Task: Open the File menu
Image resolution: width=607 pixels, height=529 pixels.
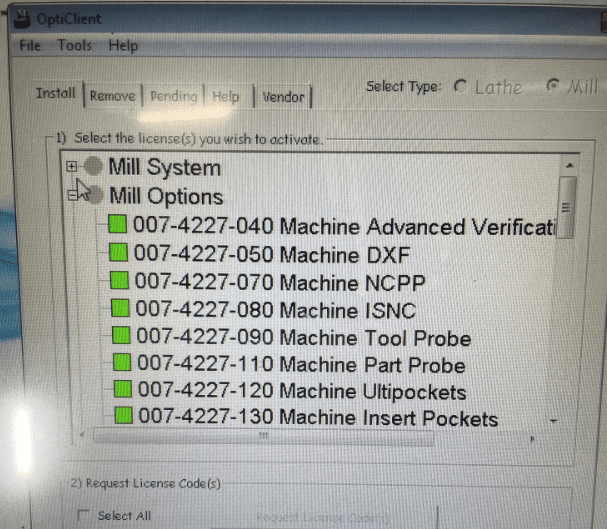Action: point(30,46)
